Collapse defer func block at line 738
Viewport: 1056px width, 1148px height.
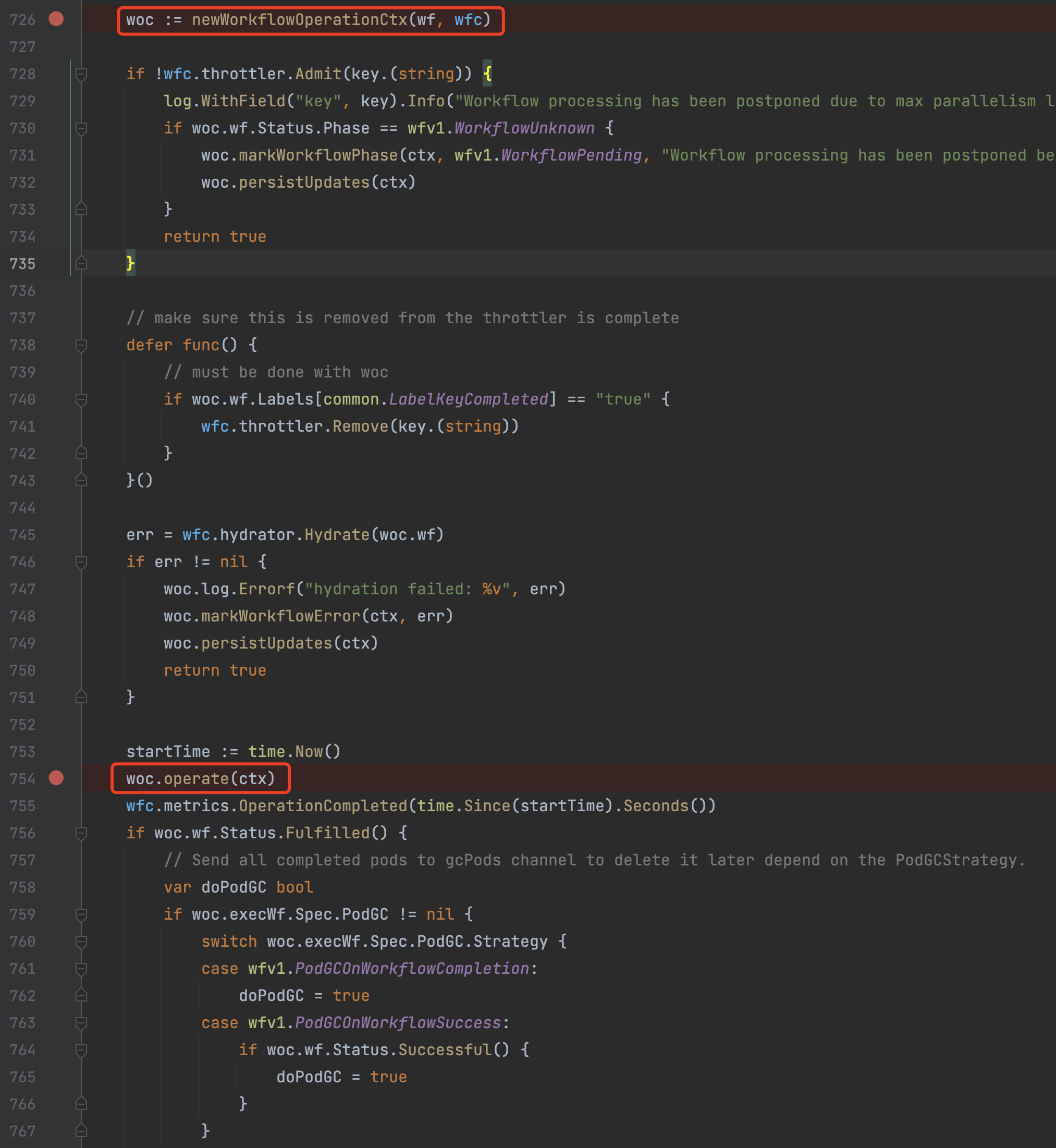pyautogui.click(x=81, y=345)
